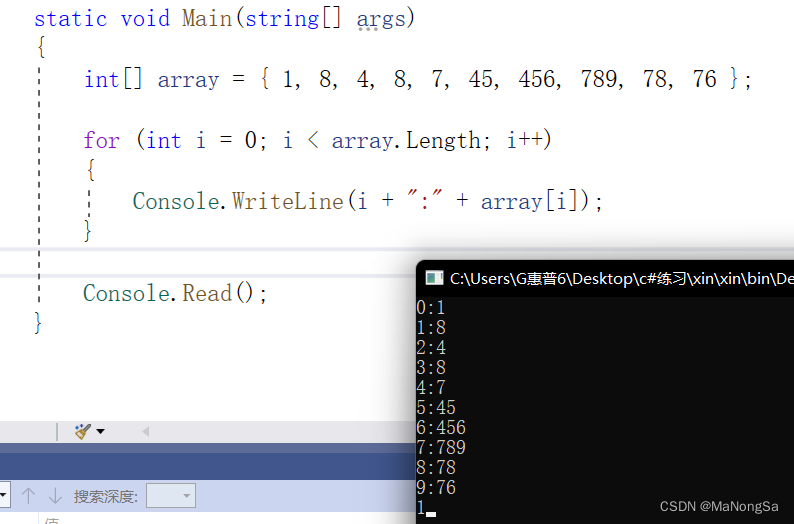The image size is (794, 524).
Task: Open the 搜索深度 combo box
Action: point(171,496)
